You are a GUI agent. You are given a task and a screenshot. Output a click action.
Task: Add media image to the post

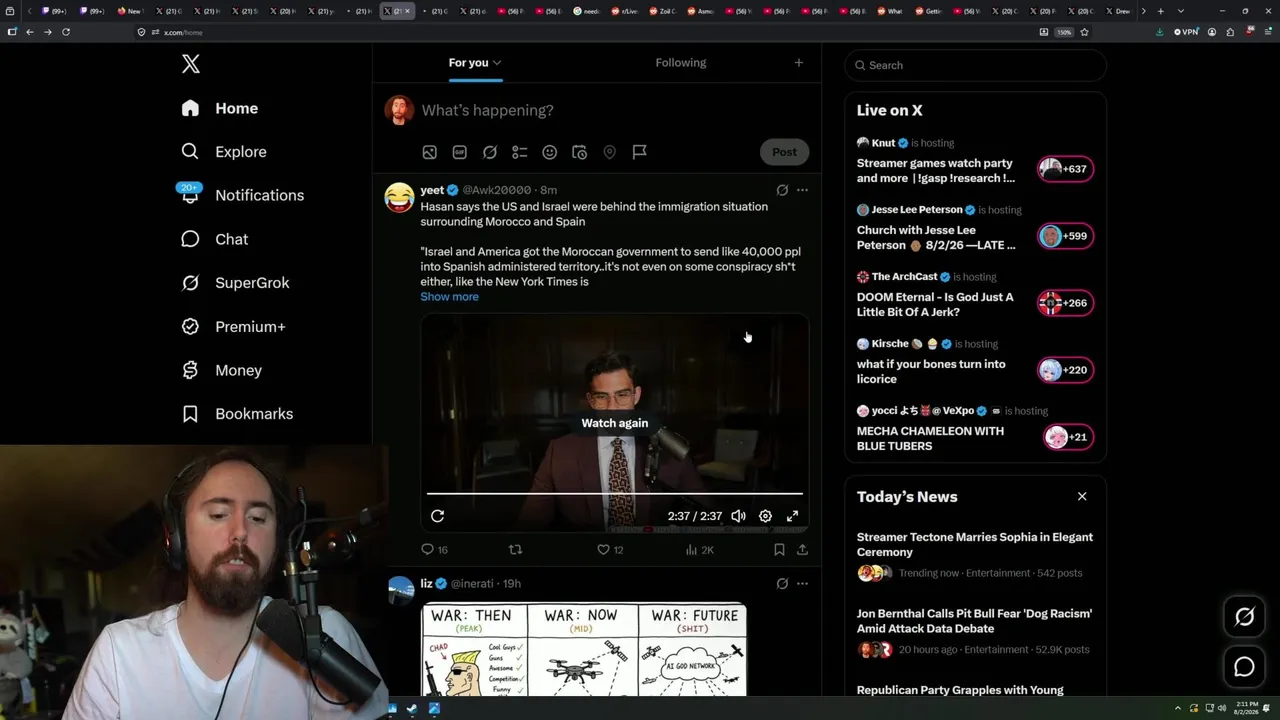(429, 152)
